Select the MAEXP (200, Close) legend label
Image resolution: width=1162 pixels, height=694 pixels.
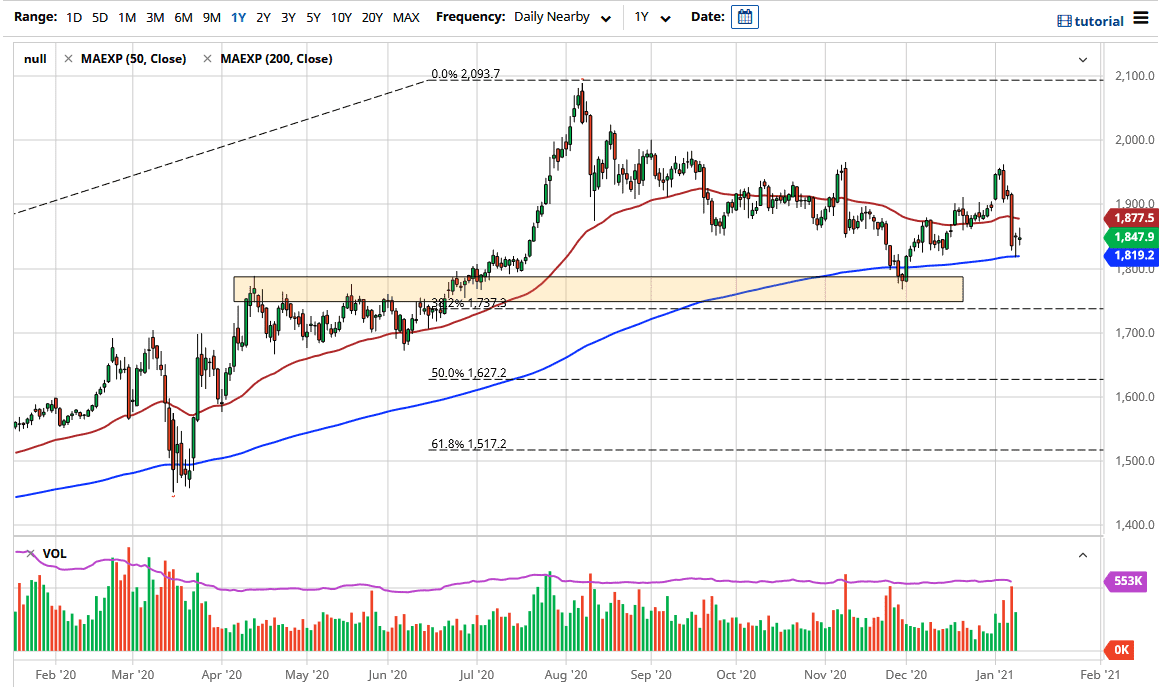[x=275, y=58]
